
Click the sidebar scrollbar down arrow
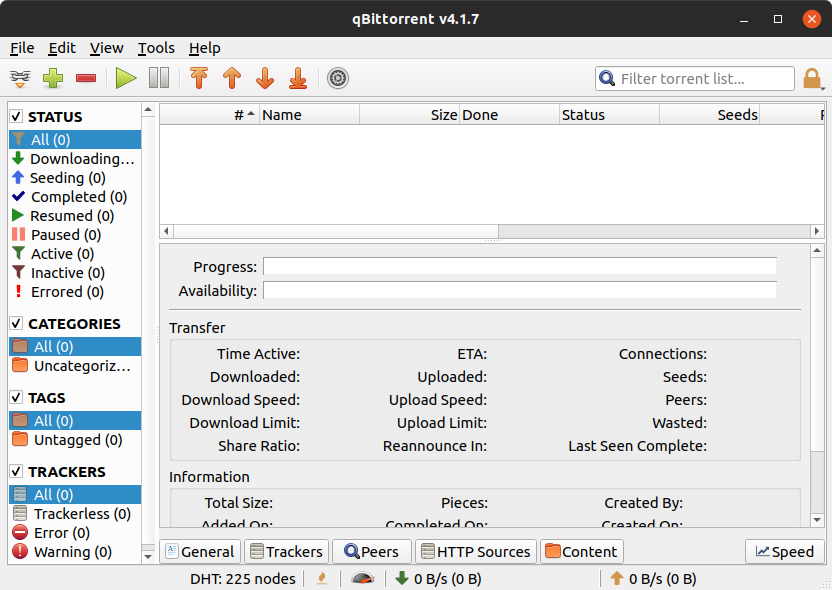coord(148,557)
